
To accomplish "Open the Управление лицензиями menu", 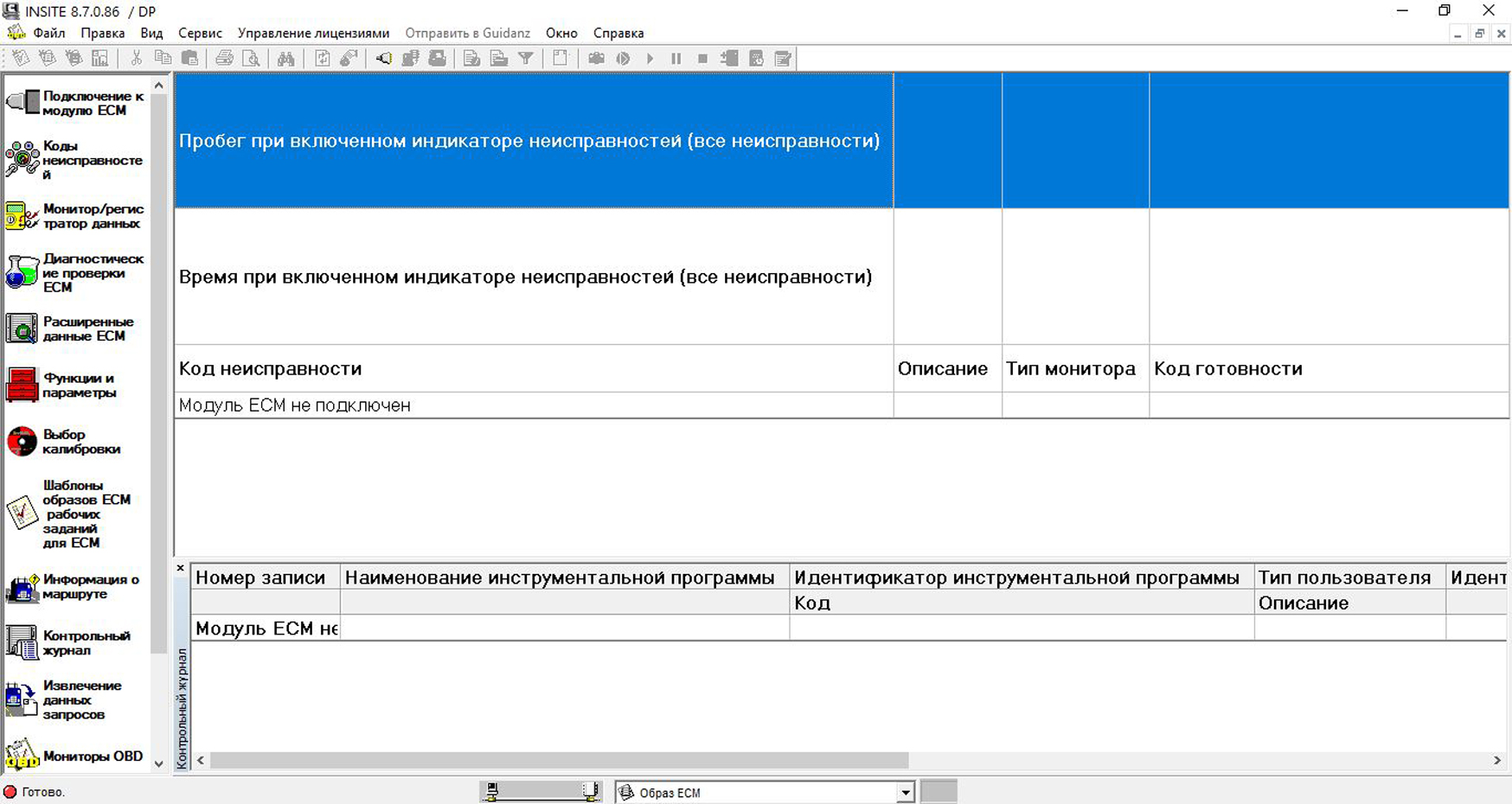I will pos(313,33).
